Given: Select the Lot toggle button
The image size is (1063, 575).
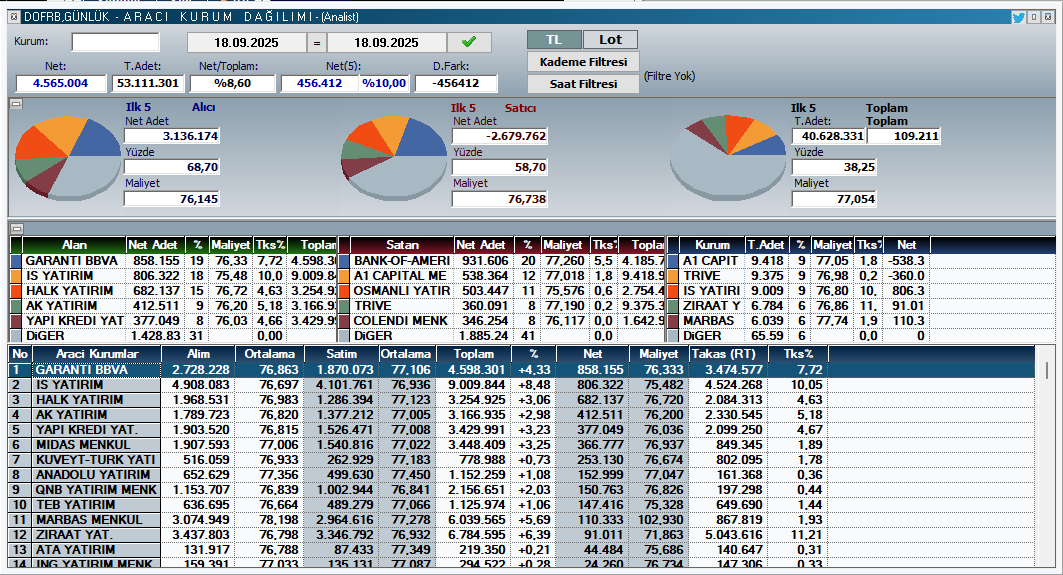Looking at the screenshot, I should point(610,39).
